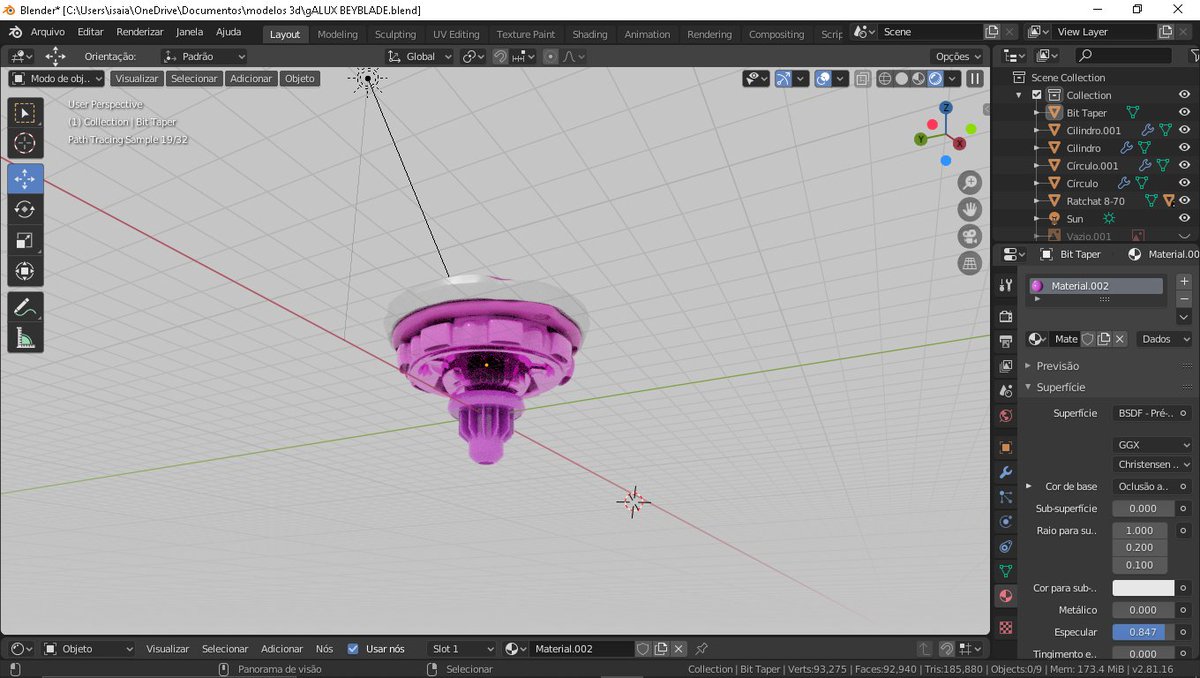
Task: Click the BSDF surface shader button
Action: point(1145,413)
